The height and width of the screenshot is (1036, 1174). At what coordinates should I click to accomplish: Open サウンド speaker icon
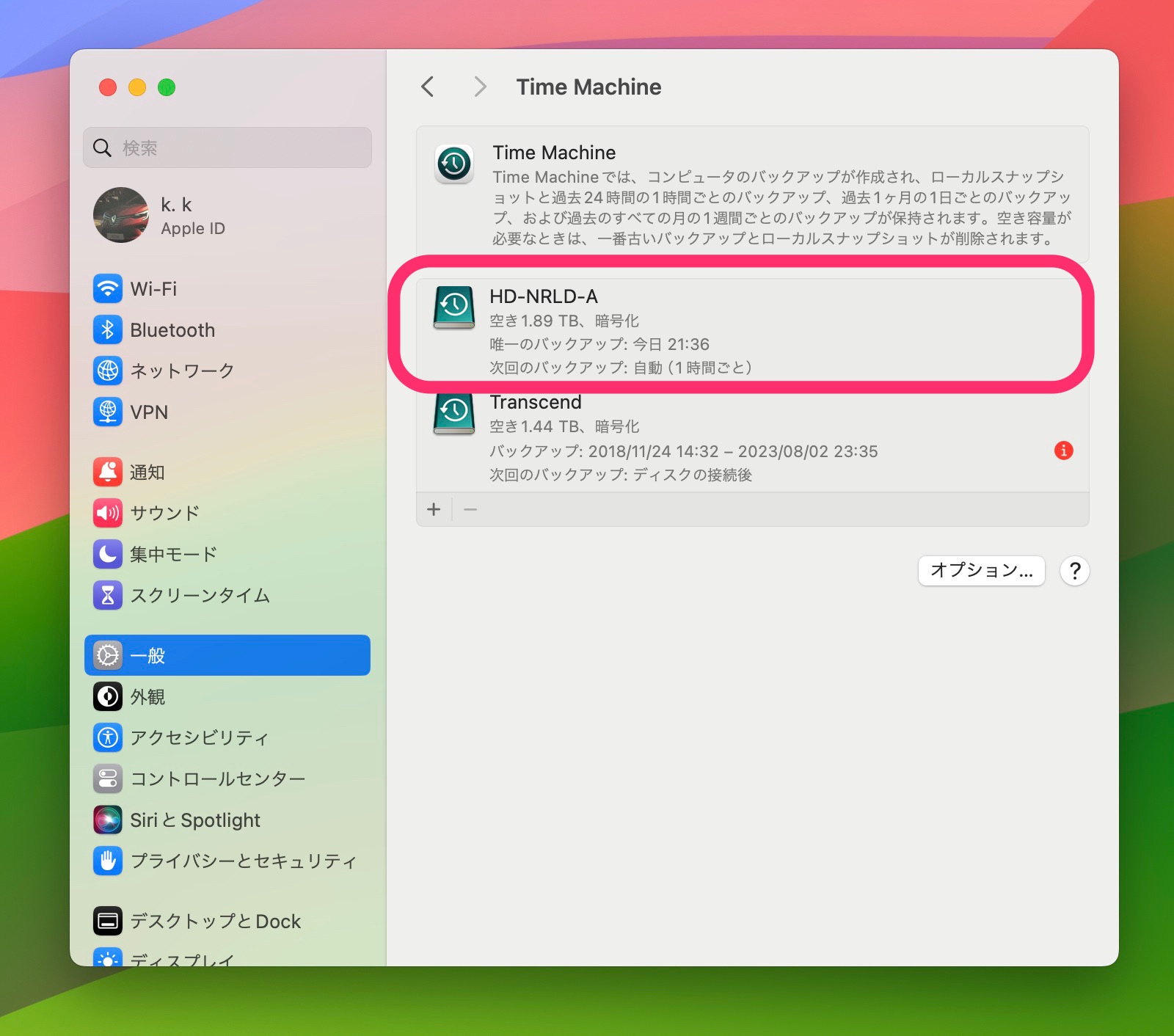click(x=108, y=513)
